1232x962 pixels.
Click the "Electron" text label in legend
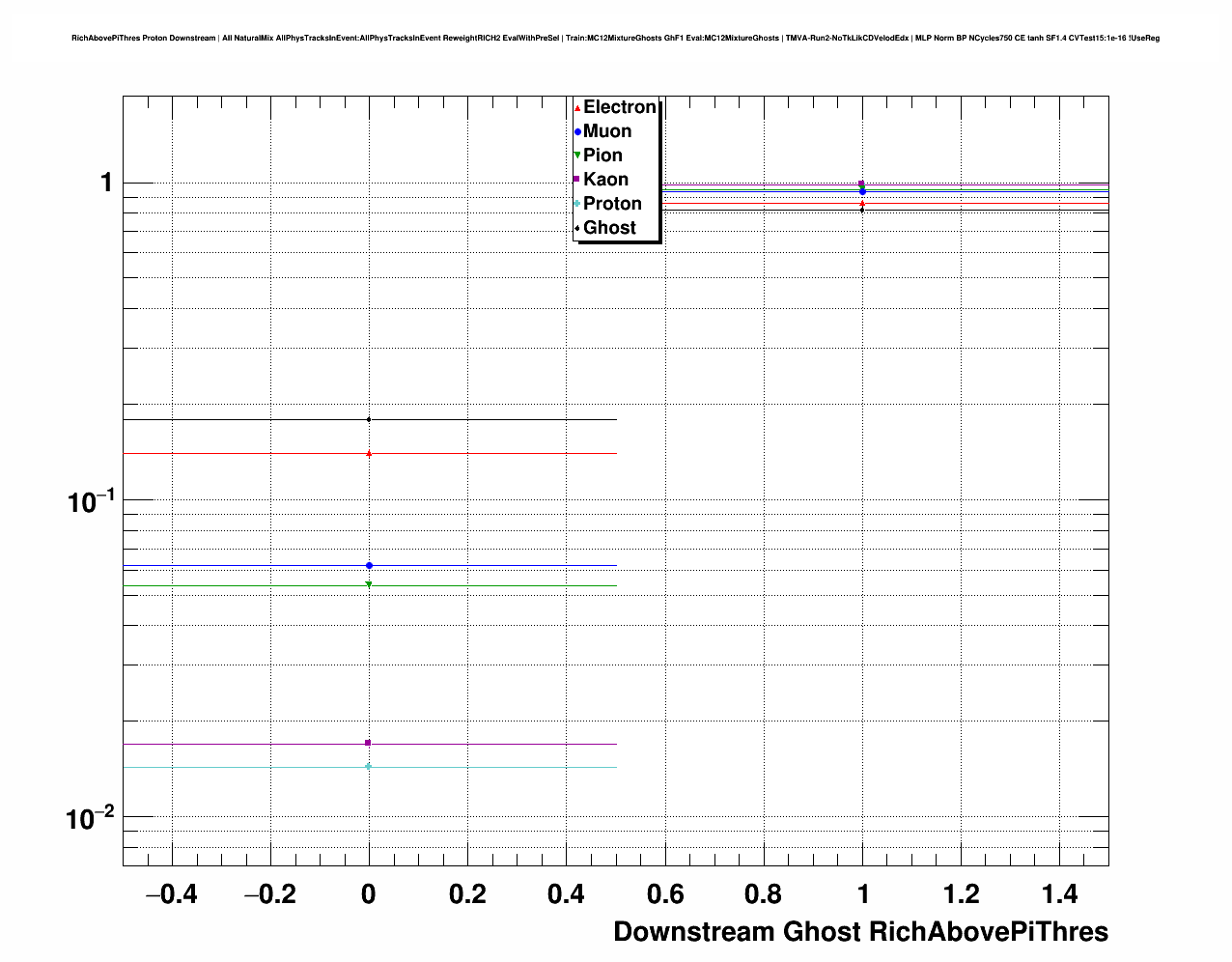620,107
